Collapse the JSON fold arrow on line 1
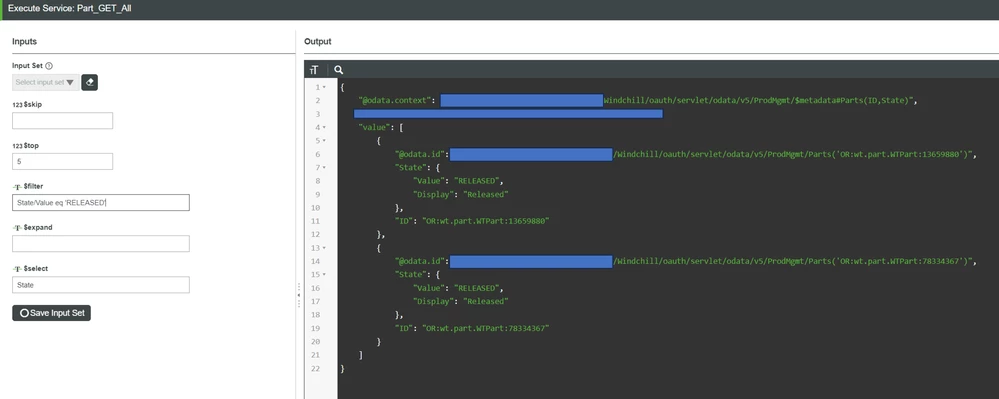Viewport: 999px width, 399px height. pyautogui.click(x=324, y=87)
